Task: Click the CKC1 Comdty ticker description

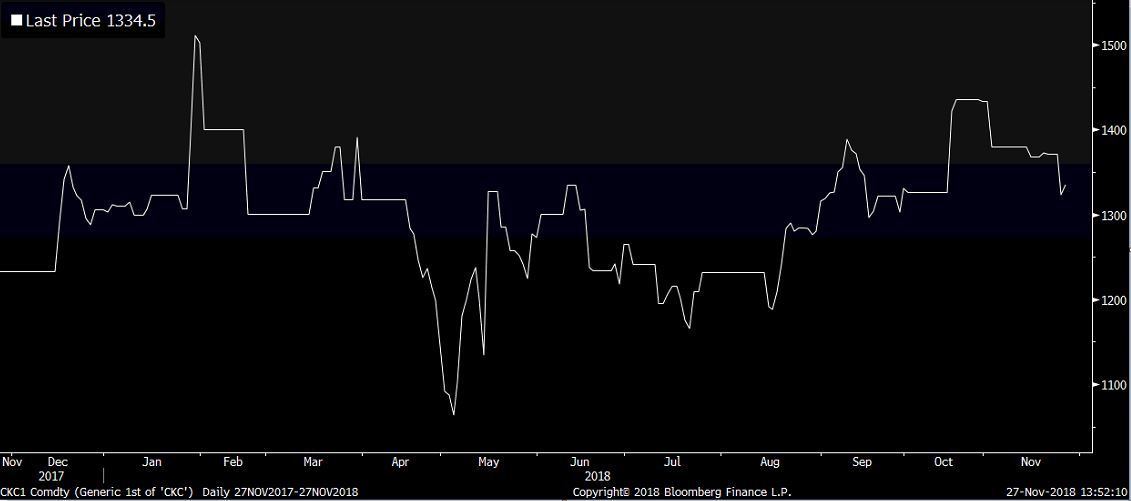Action: 97,492
